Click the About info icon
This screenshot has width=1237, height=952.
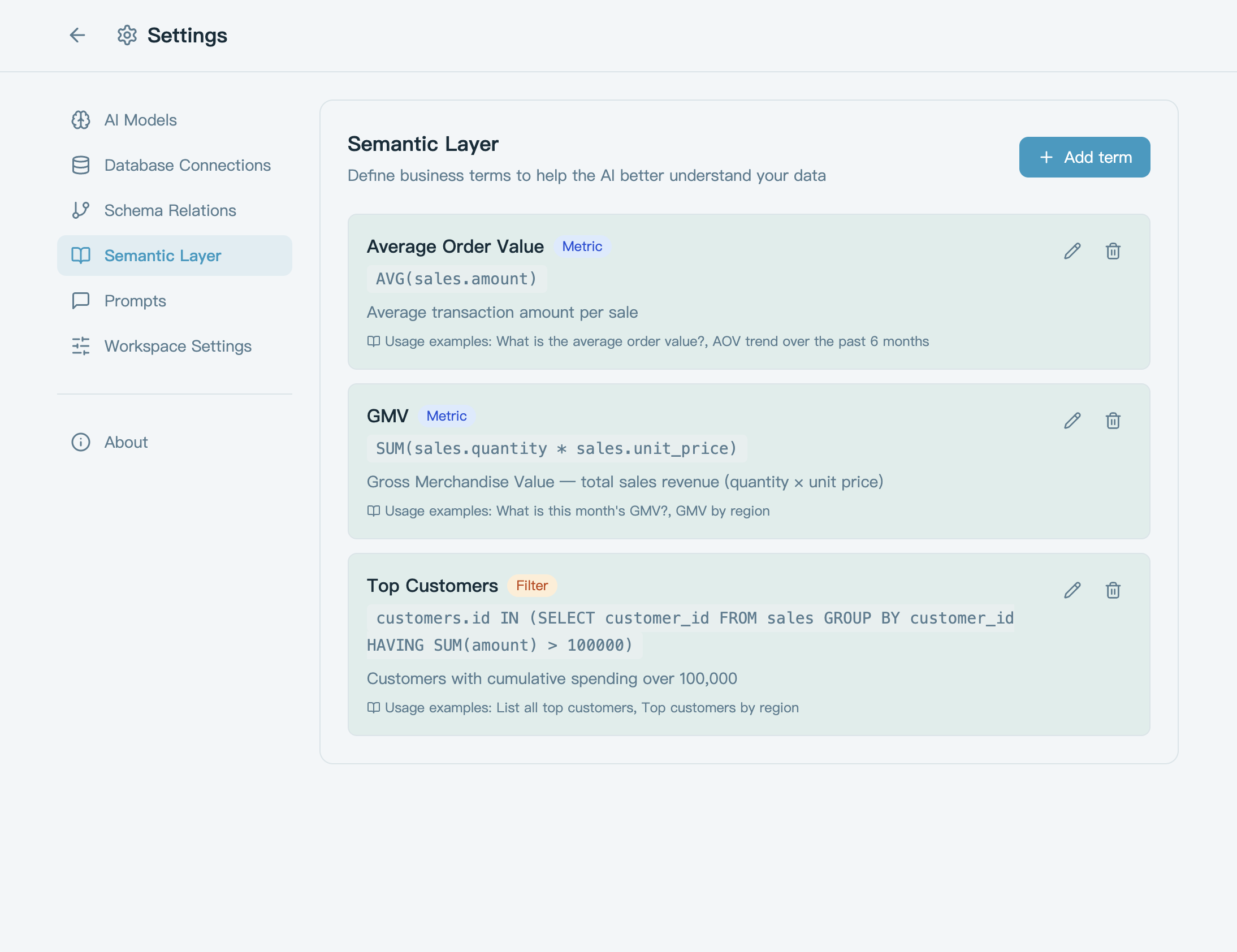tap(81, 442)
